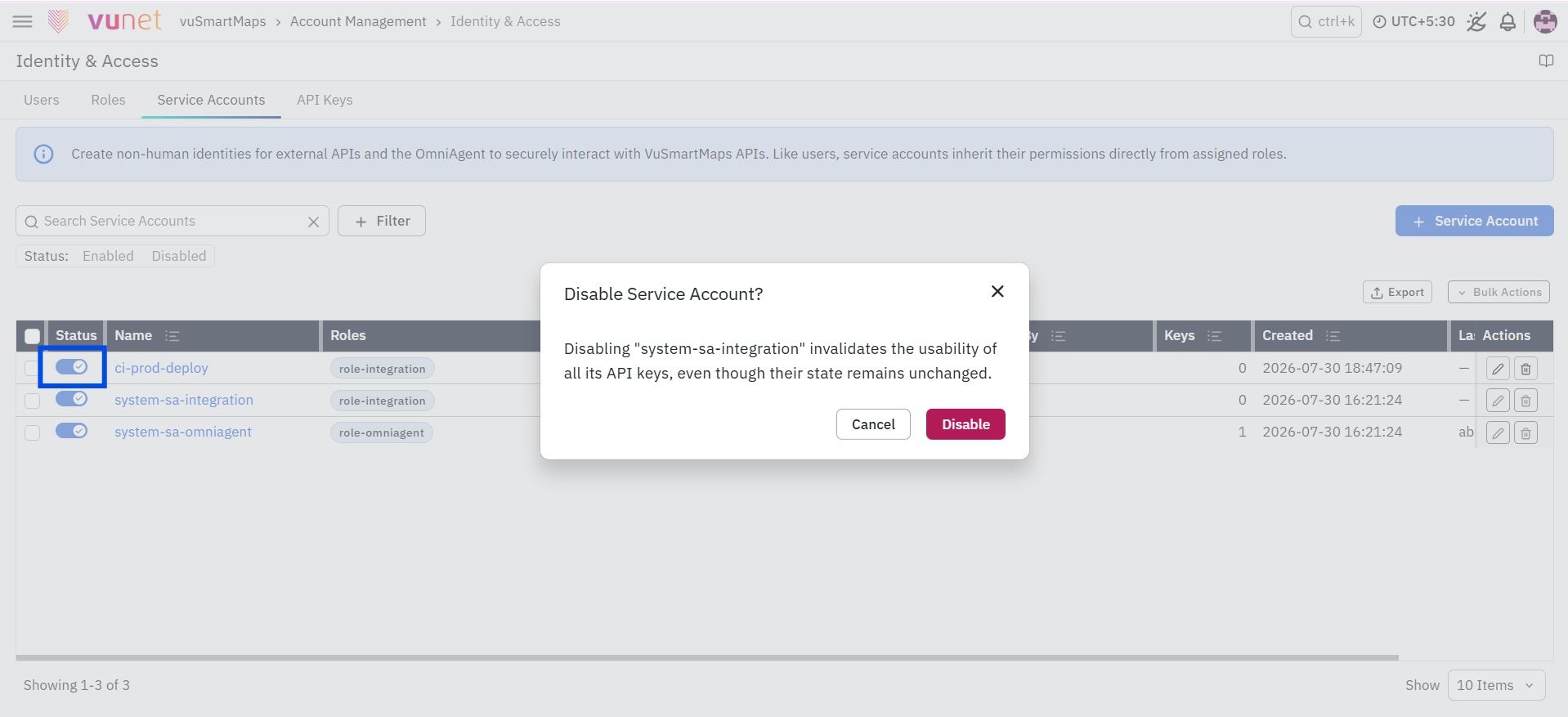This screenshot has height=717, width=1568.
Task: Open the 10 Items page size dropdown
Action: 1496,685
